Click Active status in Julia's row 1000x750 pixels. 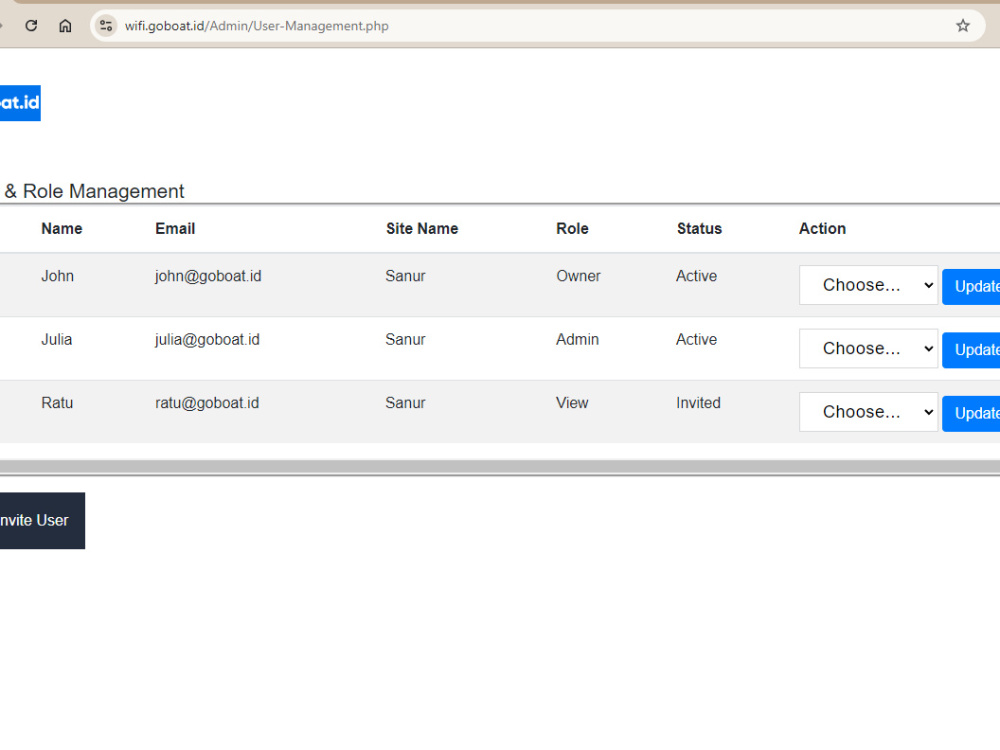pyautogui.click(x=696, y=339)
